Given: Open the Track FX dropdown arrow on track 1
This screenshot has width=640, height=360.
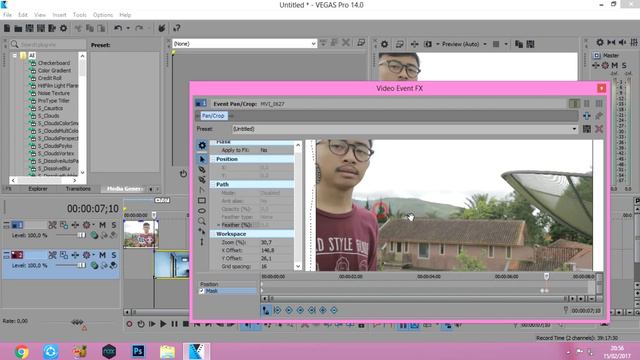Looking at the screenshot, I should click(x=93, y=225).
